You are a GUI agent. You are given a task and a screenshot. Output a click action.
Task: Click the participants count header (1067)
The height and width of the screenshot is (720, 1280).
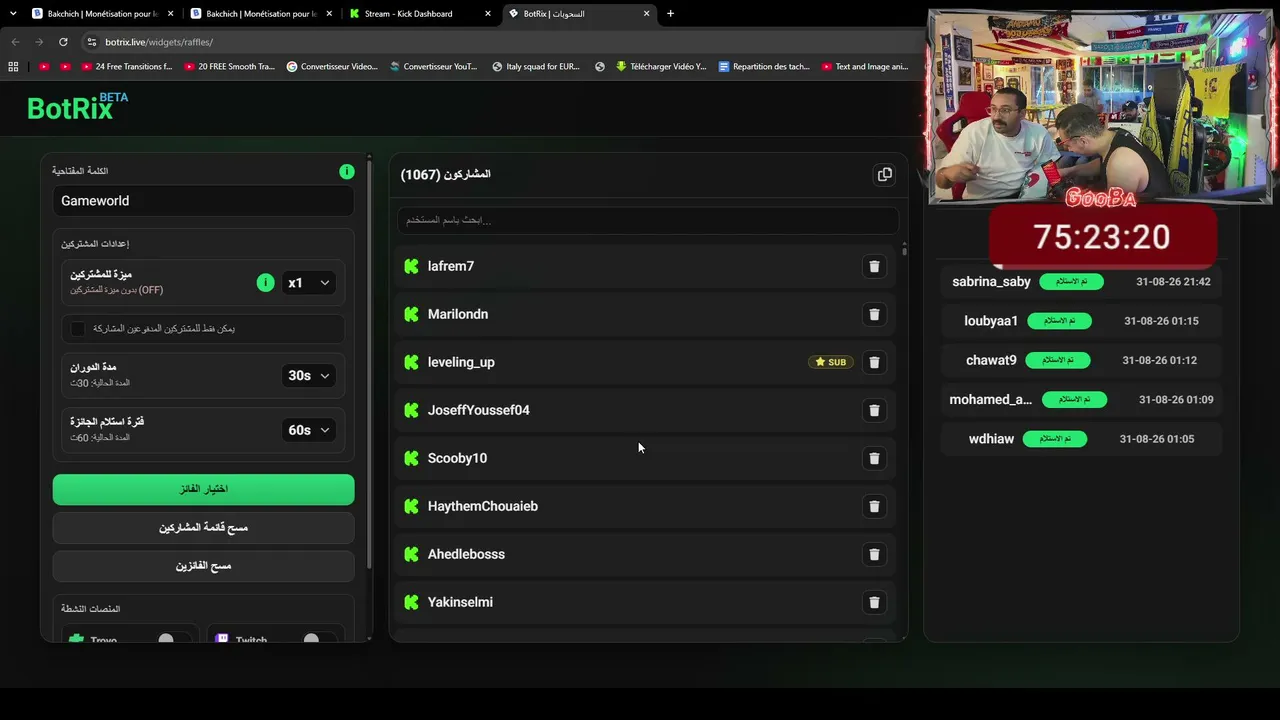coord(446,175)
